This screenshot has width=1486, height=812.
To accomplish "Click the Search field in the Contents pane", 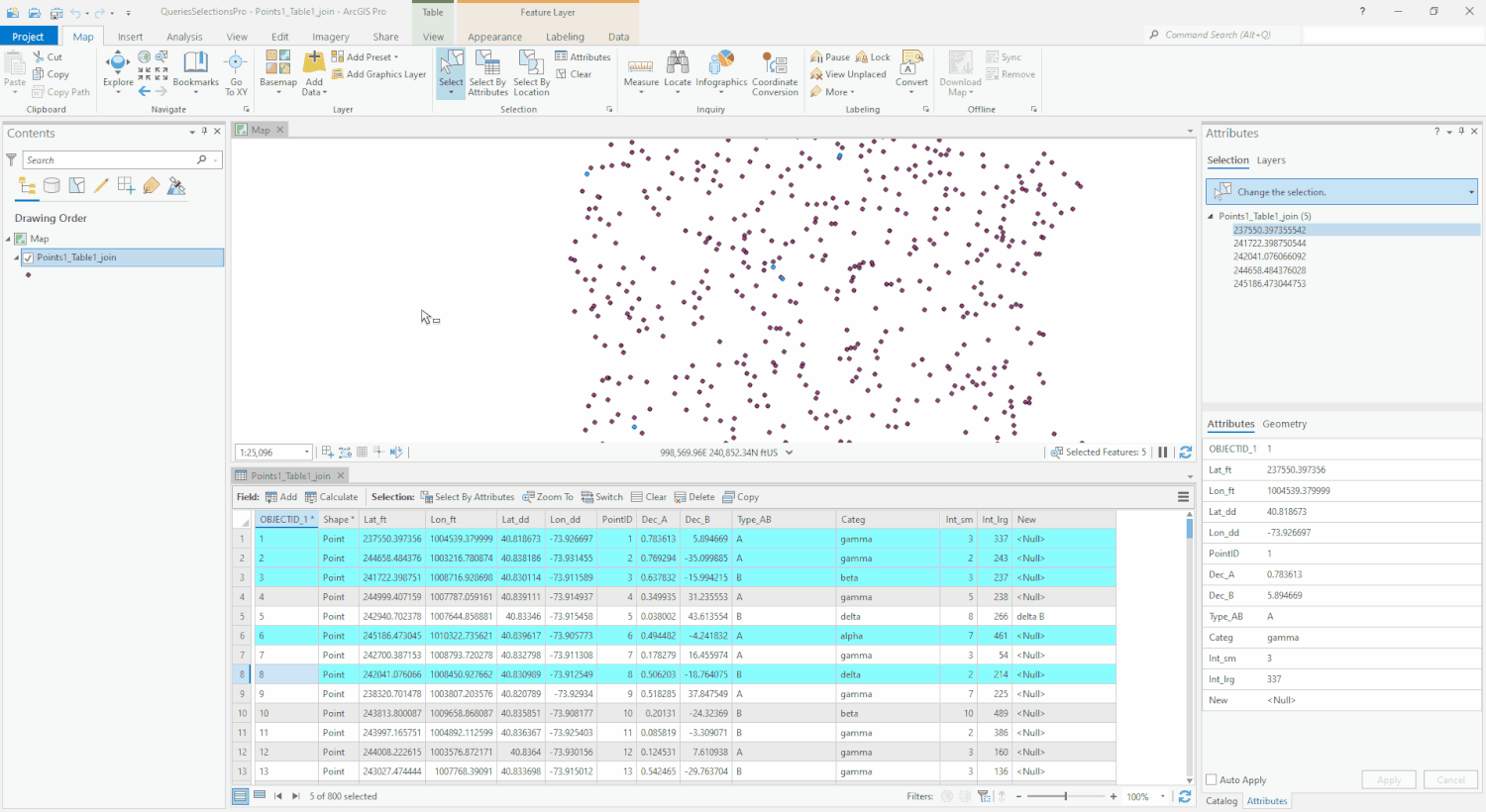I will (x=109, y=159).
